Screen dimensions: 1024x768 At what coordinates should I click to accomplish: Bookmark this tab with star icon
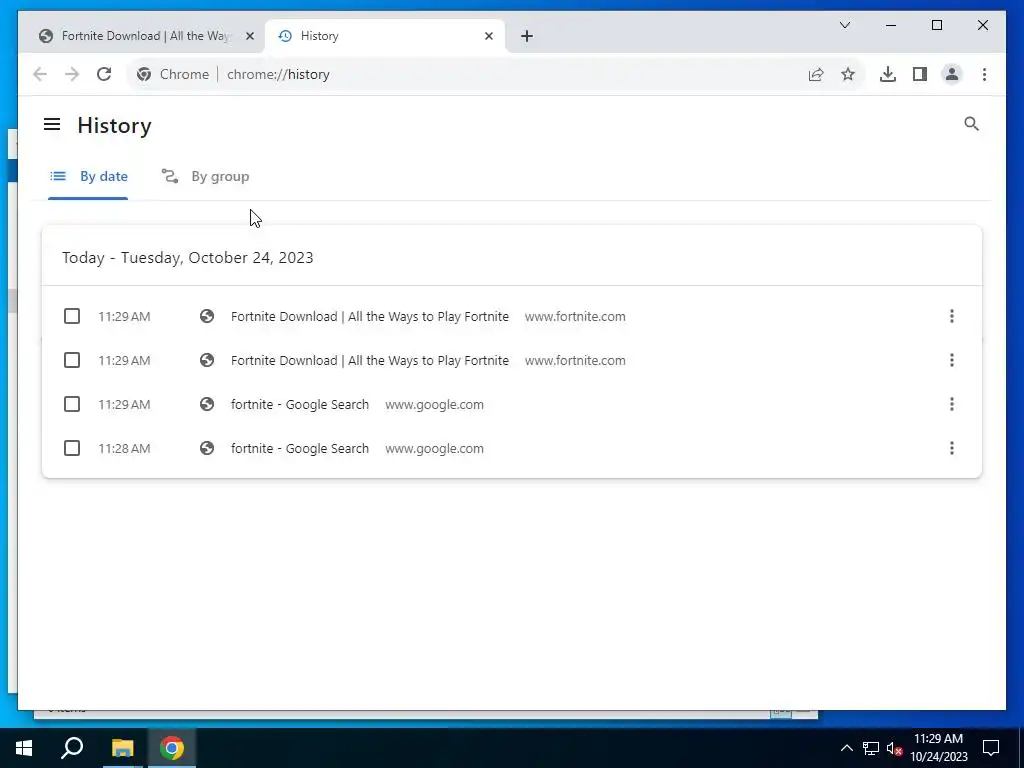tap(848, 74)
